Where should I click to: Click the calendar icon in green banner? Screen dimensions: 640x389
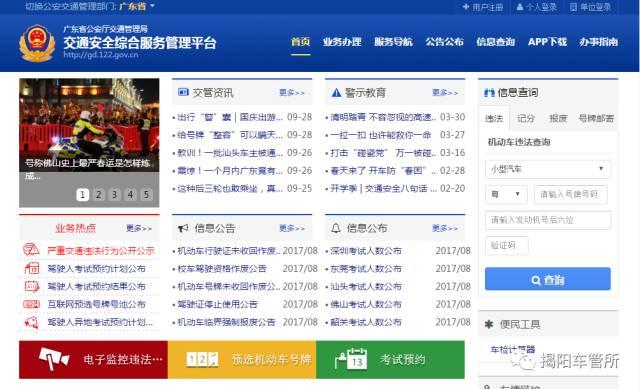[x=351, y=359]
